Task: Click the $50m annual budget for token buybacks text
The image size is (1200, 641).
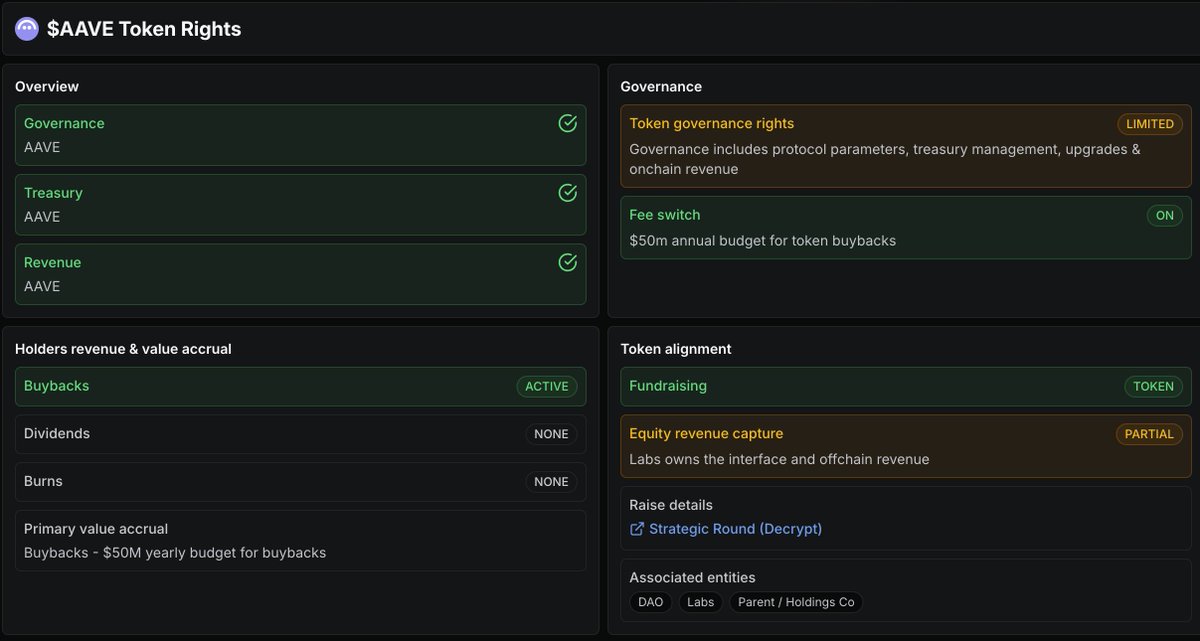Action: 762,240
